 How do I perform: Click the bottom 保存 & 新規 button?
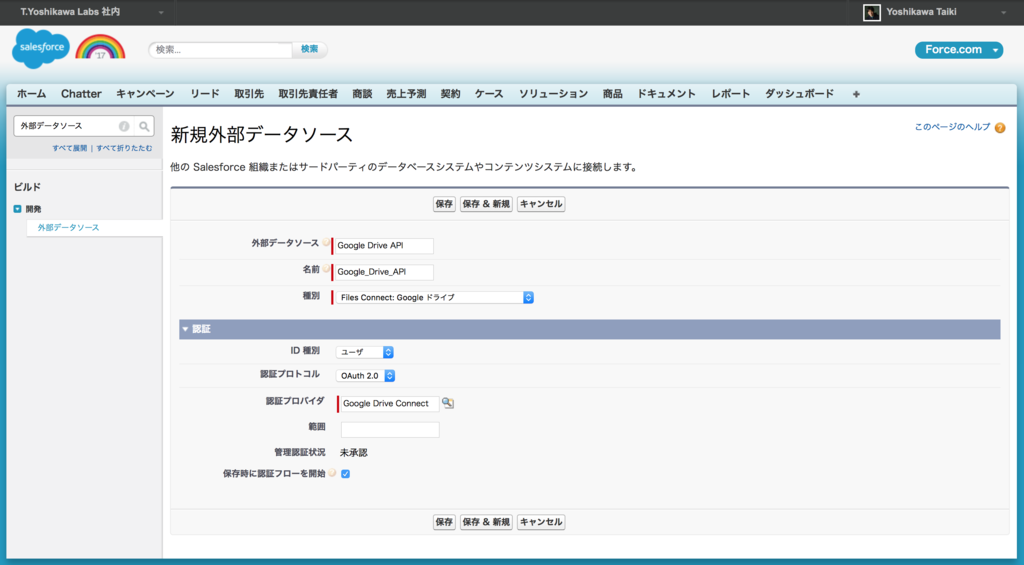pos(486,522)
